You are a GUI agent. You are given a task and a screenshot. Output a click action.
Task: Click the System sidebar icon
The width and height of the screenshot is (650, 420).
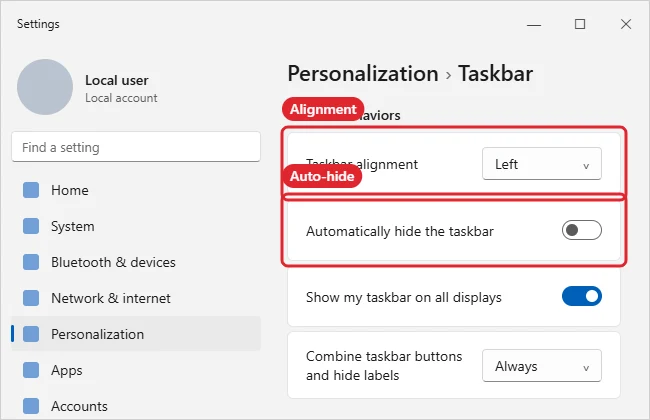(31, 226)
